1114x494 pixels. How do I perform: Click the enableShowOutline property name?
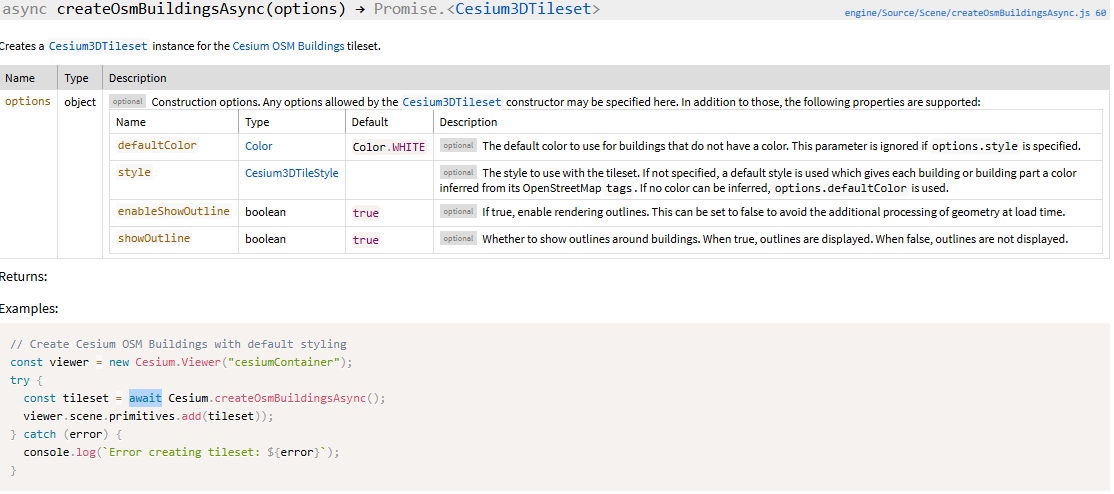173,212
